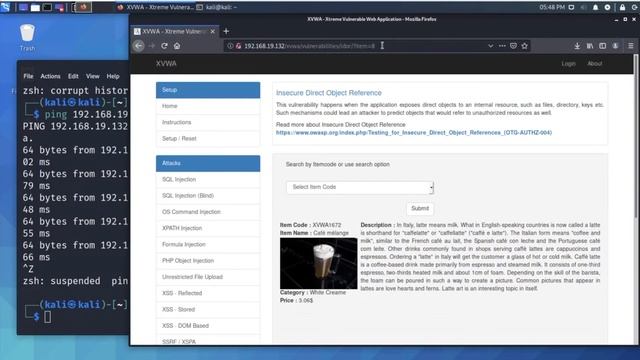Click the Café mélange coffee image
This screenshot has width=640, height=360.
318,263
